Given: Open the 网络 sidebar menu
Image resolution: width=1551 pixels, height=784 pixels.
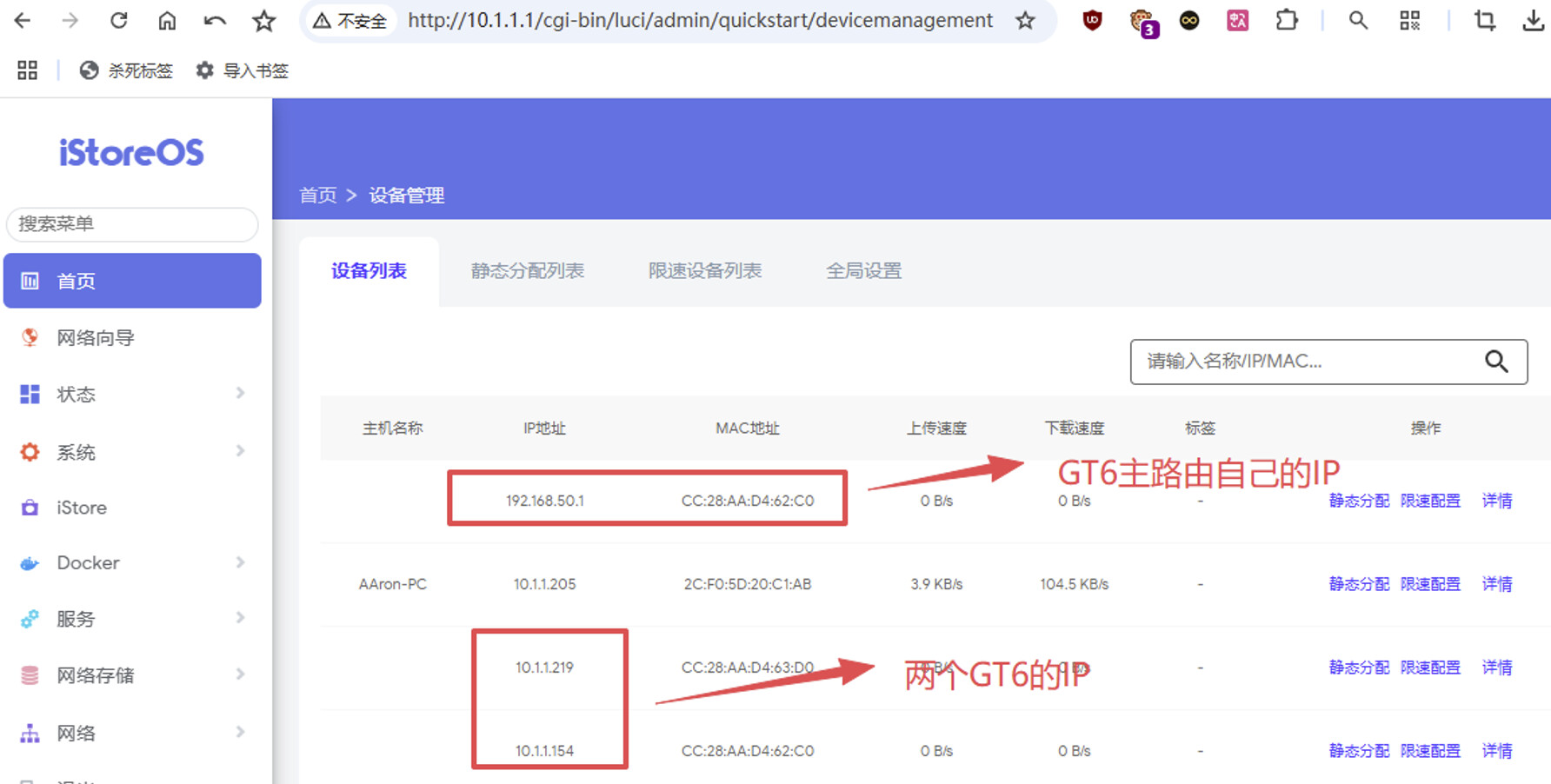Looking at the screenshot, I should pyautogui.click(x=132, y=733).
